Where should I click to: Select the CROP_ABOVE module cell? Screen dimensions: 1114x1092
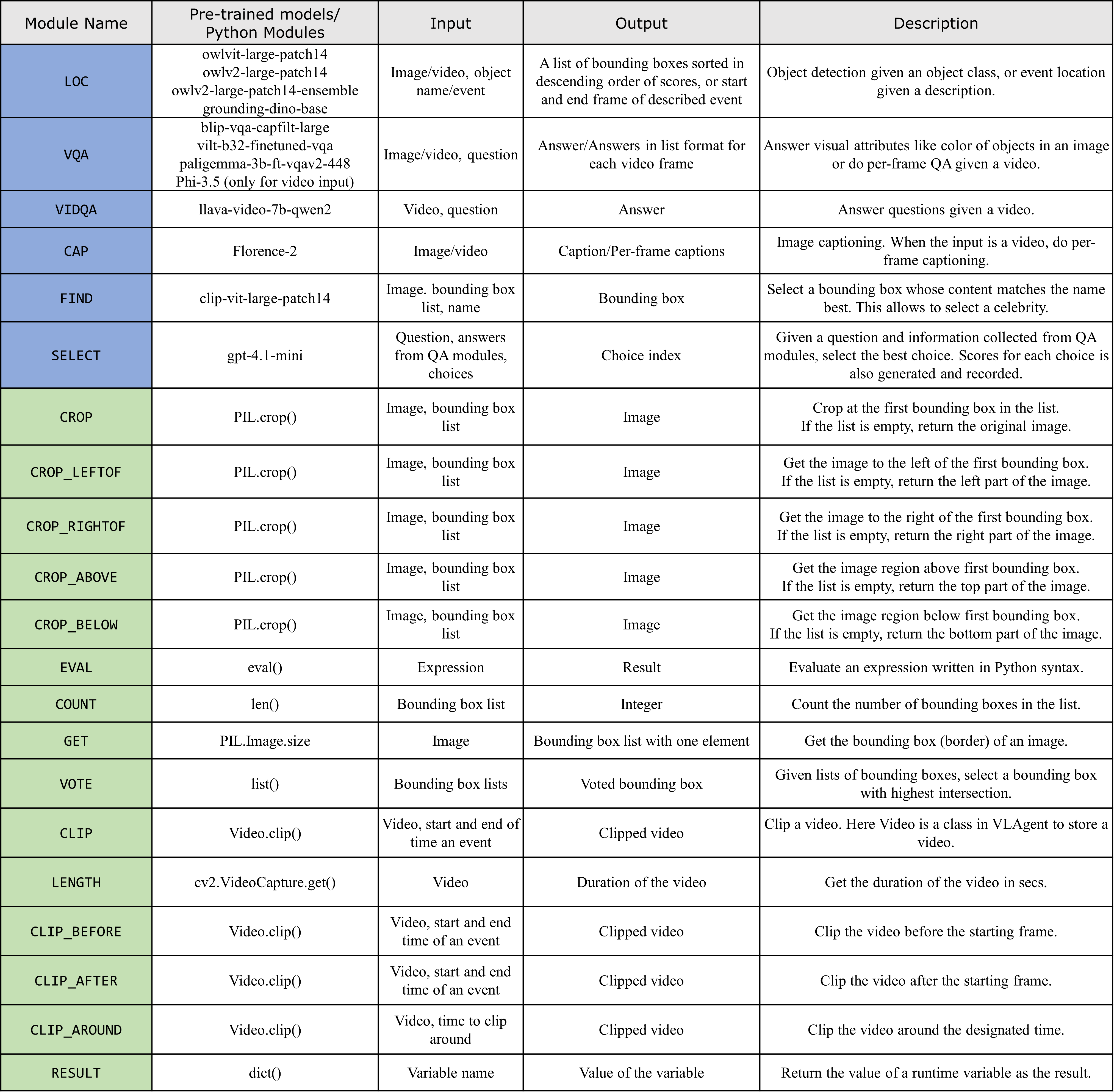pyautogui.click(x=76, y=577)
